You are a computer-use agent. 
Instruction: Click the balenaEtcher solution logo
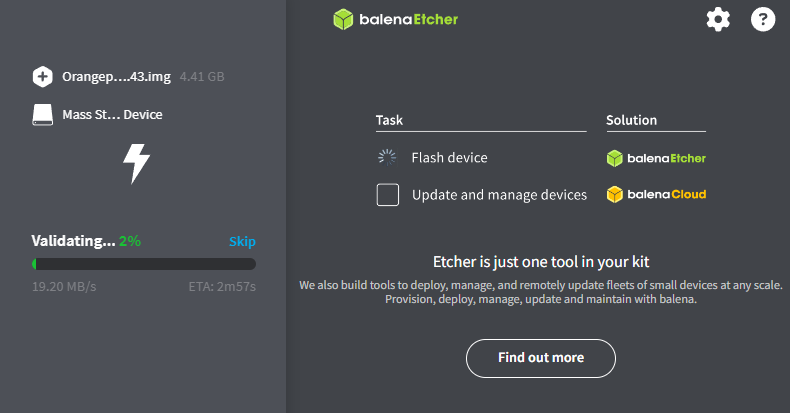click(656, 158)
